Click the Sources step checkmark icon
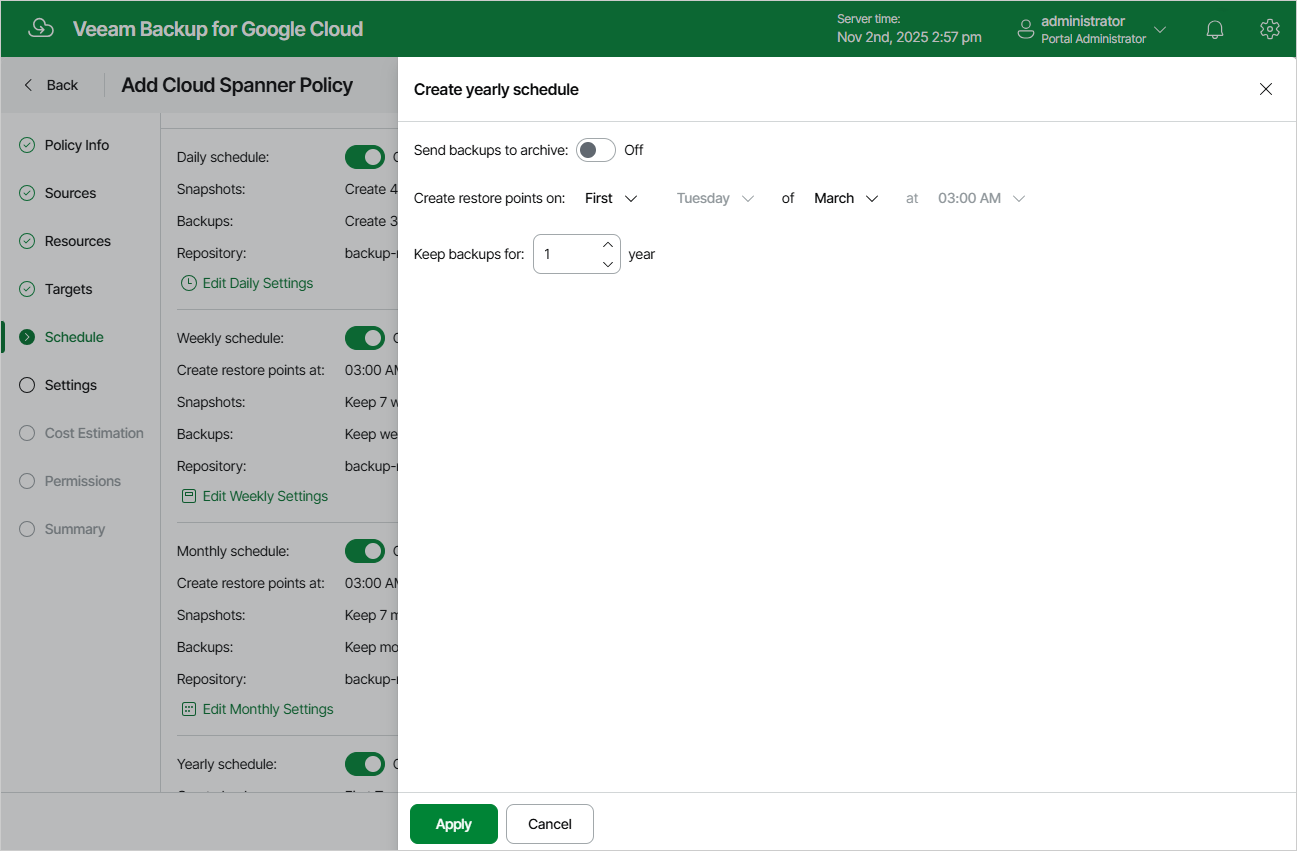Screen dimensions: 1297x851 (x=27, y=193)
